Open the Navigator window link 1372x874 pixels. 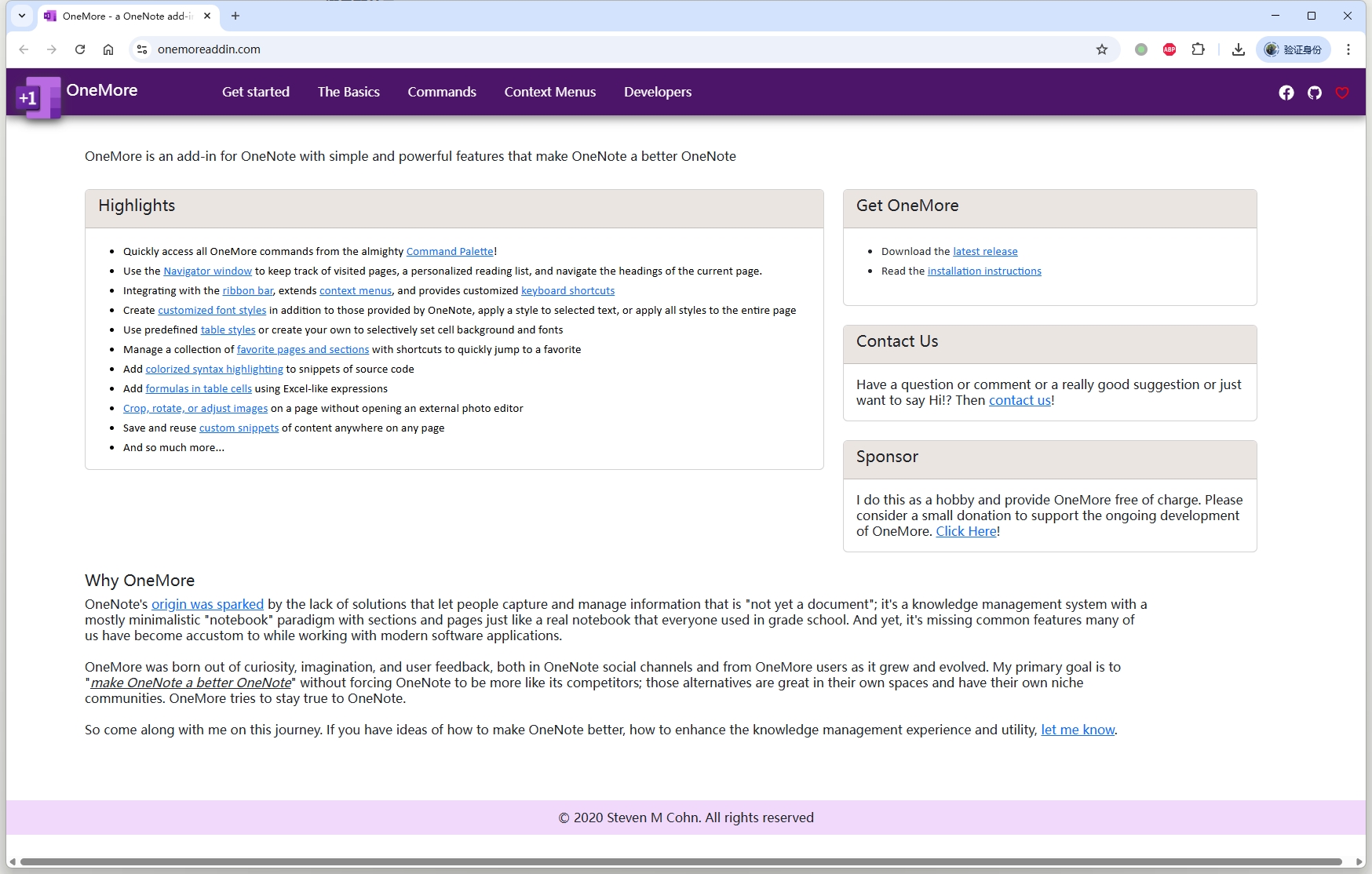(x=207, y=271)
